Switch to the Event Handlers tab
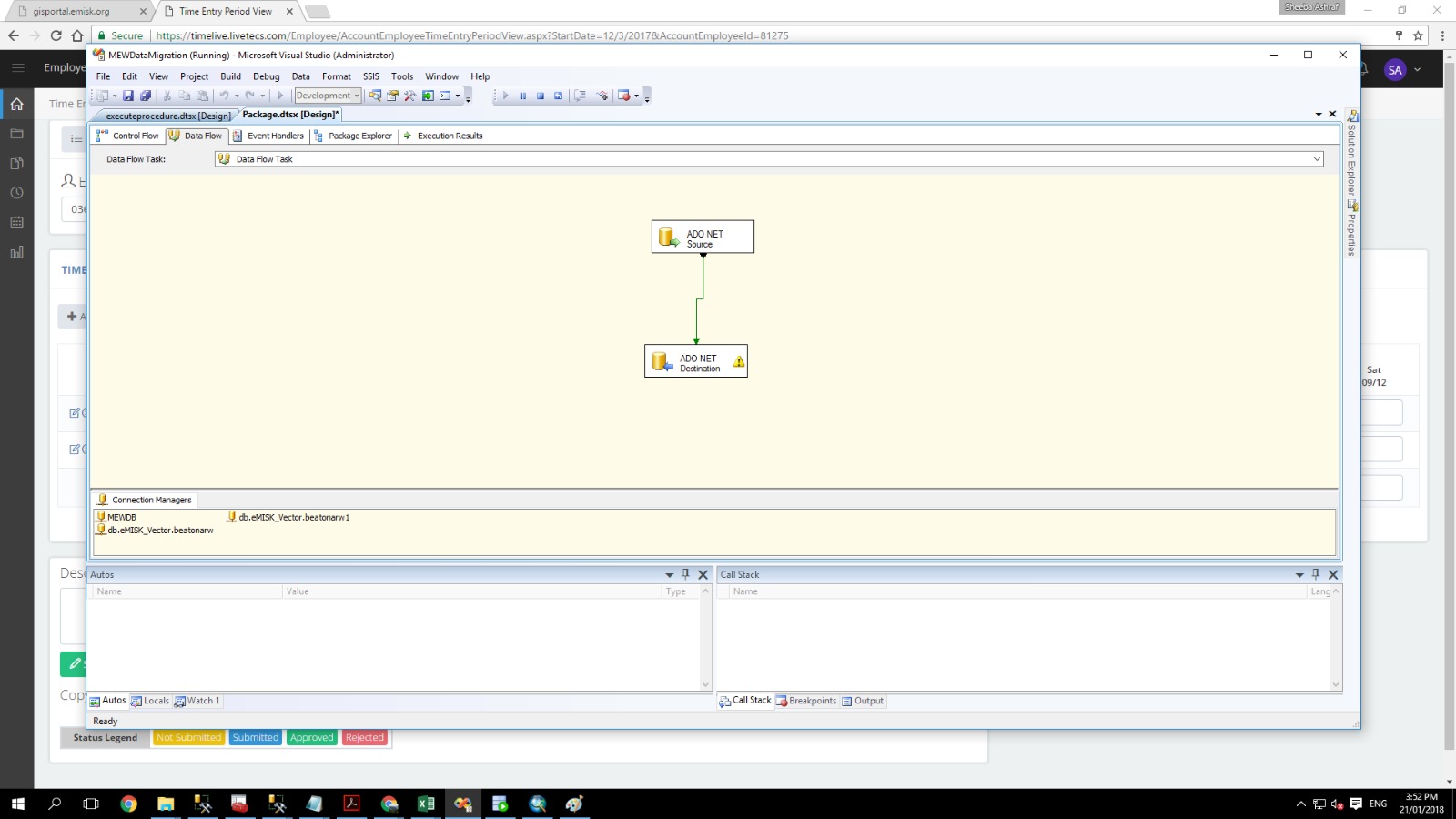1456x819 pixels. pos(268,136)
